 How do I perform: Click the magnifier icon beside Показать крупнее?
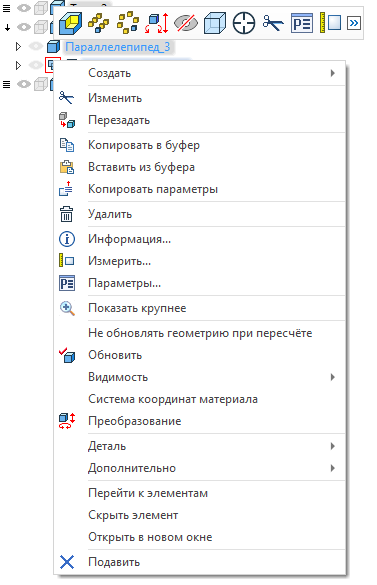[x=67, y=309]
